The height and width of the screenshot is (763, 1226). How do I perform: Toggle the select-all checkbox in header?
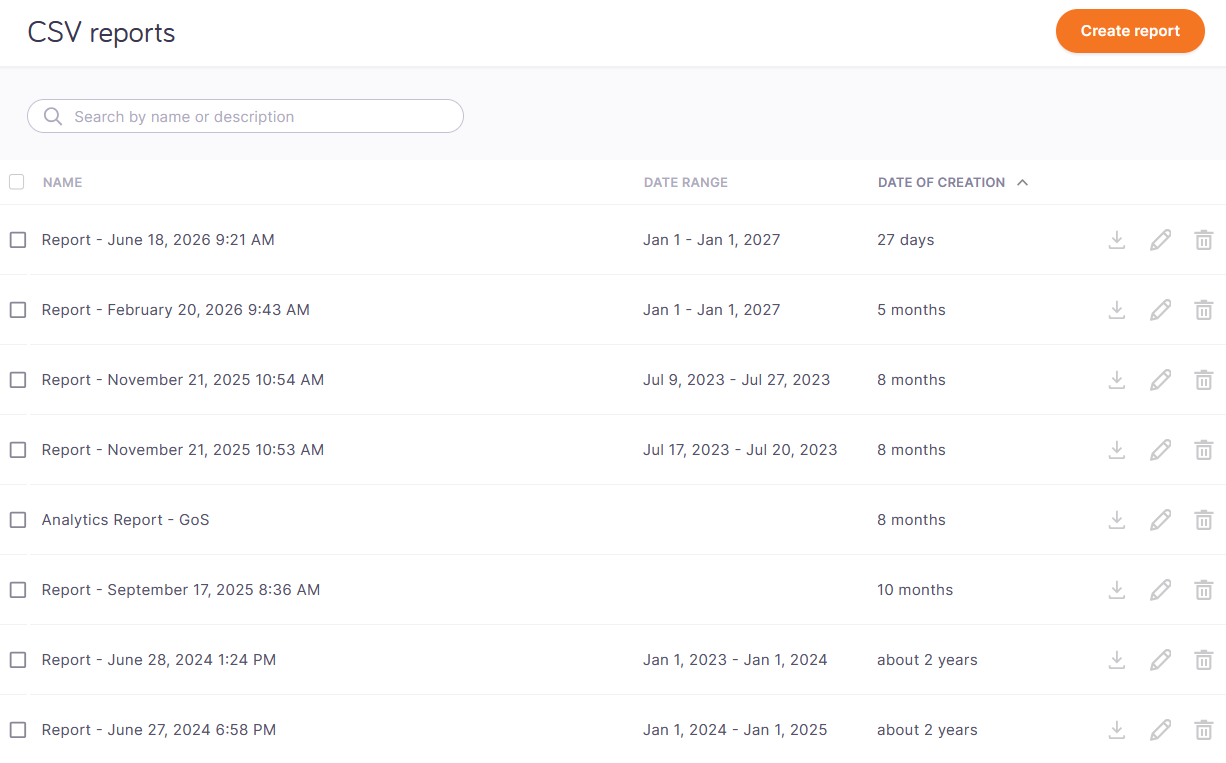tap(17, 182)
